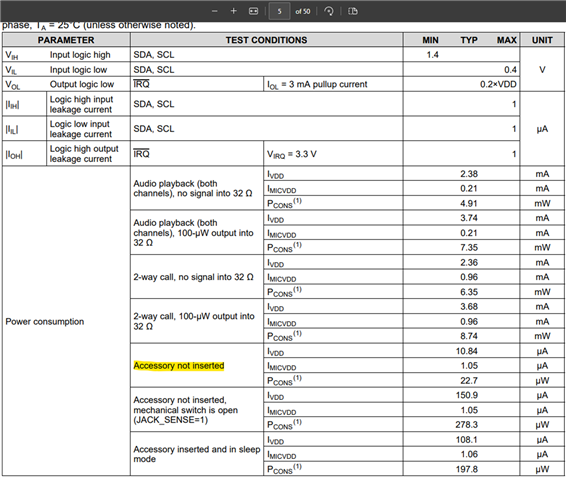Click the 1.4 minimum value cell
The width and height of the screenshot is (566, 480).
click(432, 55)
